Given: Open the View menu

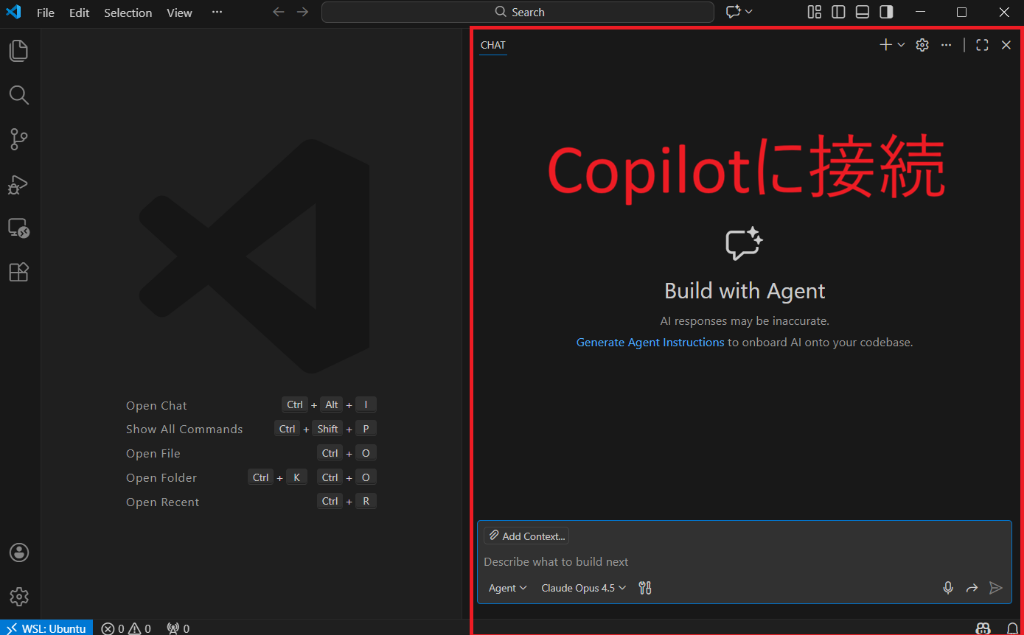Looking at the screenshot, I should [179, 12].
